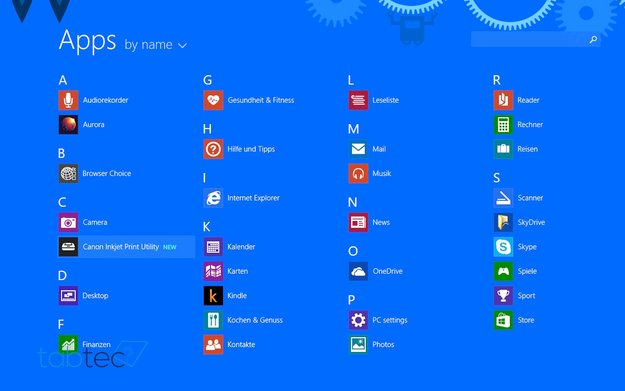
Task: Open the Hilfe und Tipps icon
Action: [213, 149]
